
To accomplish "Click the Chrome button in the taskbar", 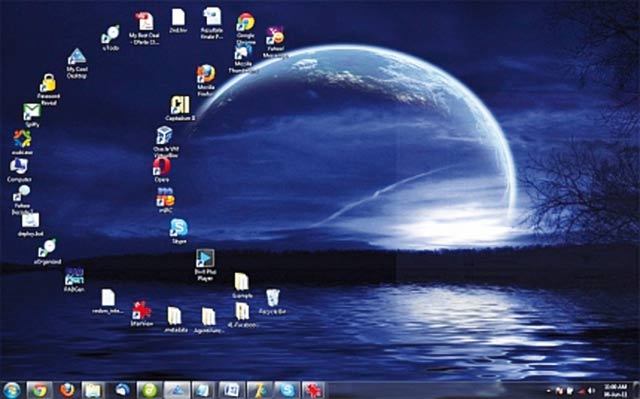I will pos(40,390).
